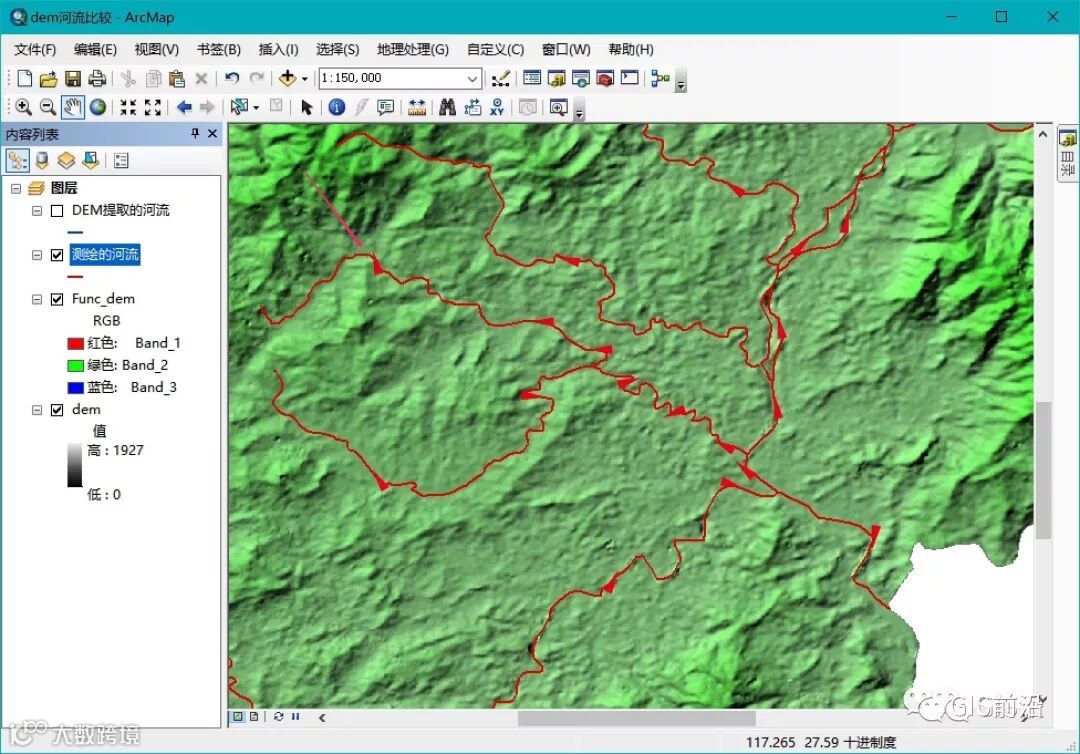Pin the 内容列表 panel auto-hide
1080x754 pixels.
[x=195, y=134]
